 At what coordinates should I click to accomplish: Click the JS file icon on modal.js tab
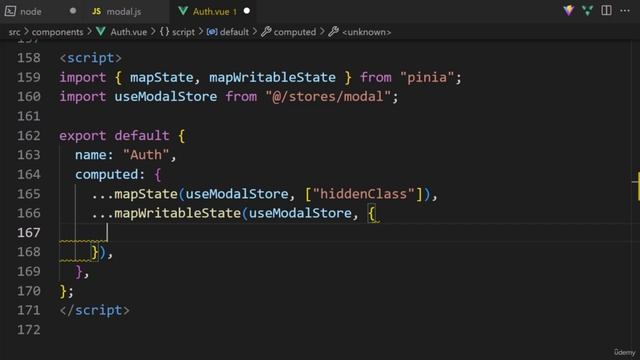tap(96, 11)
